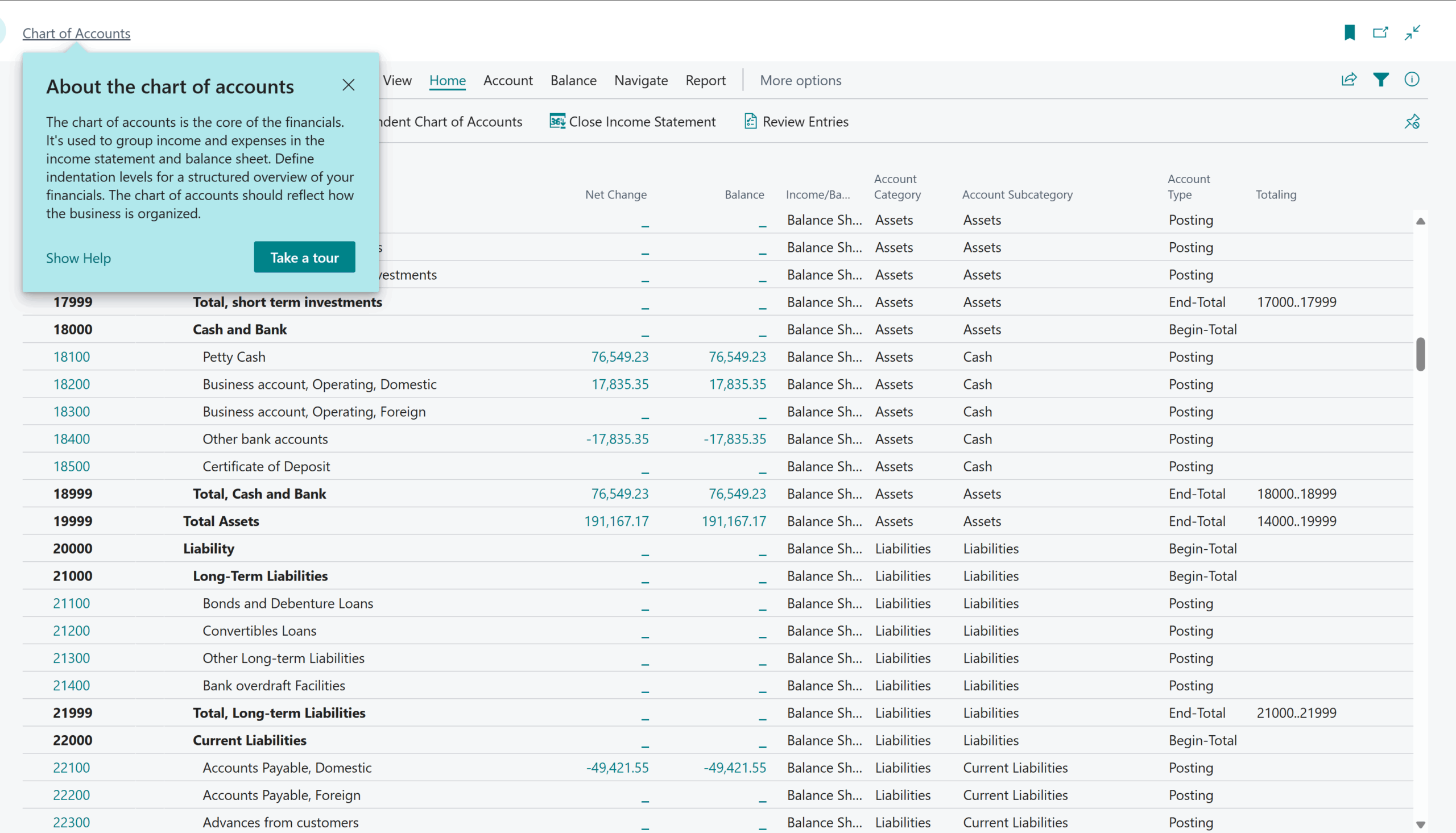This screenshot has height=833, width=1456.
Task: Open page in new window icon
Action: click(x=1380, y=32)
